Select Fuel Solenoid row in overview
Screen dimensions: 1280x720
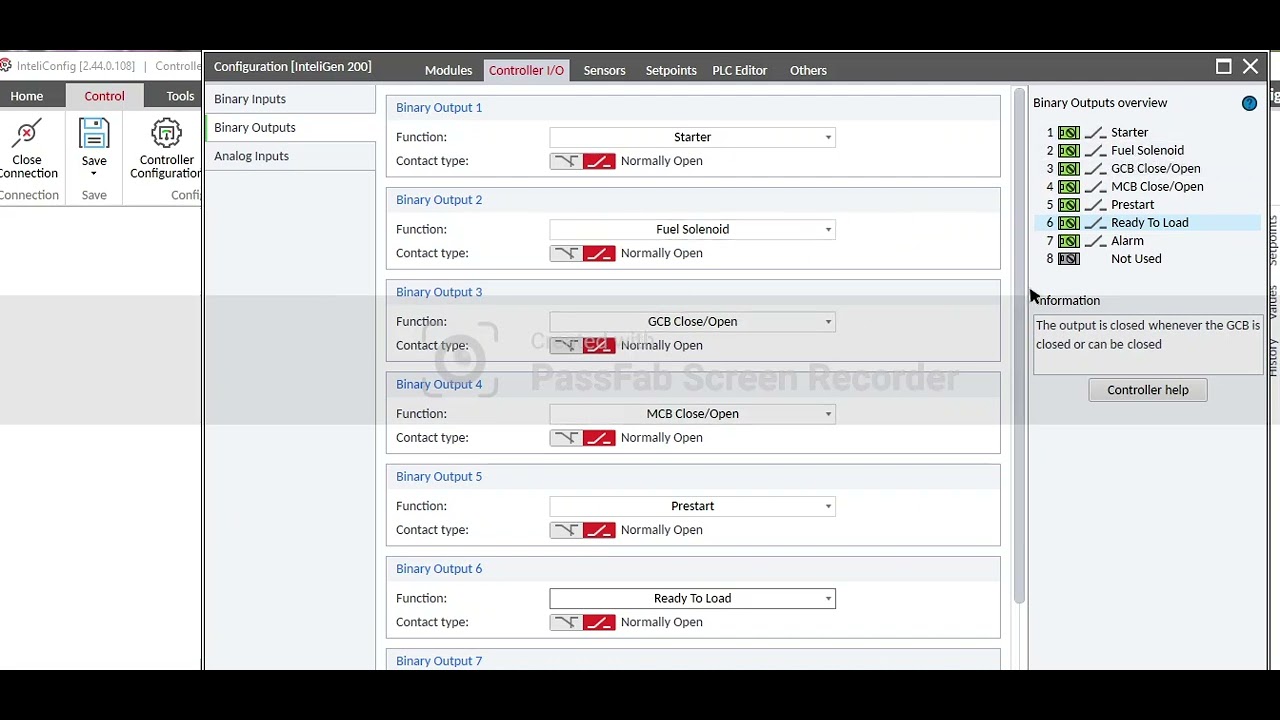pyautogui.click(x=1149, y=150)
